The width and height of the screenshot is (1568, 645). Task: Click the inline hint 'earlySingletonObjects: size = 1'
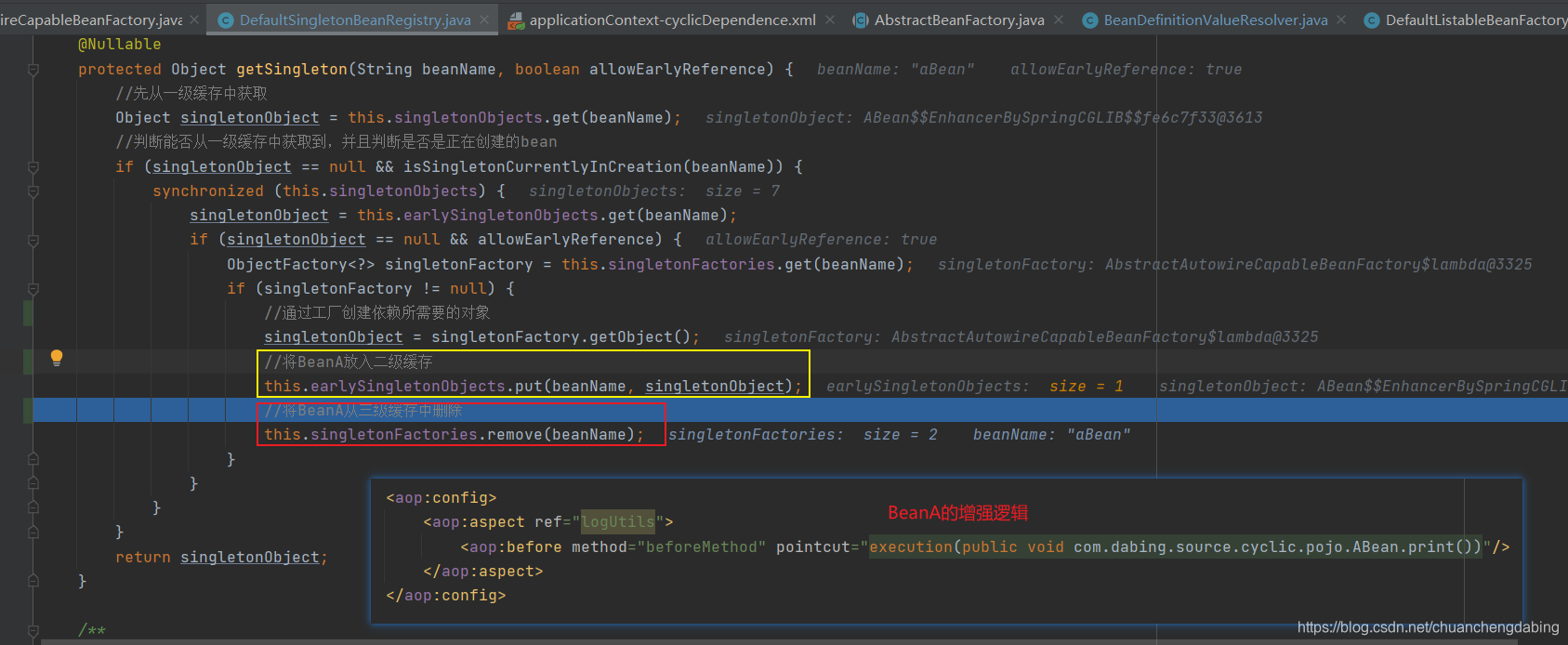(975, 387)
